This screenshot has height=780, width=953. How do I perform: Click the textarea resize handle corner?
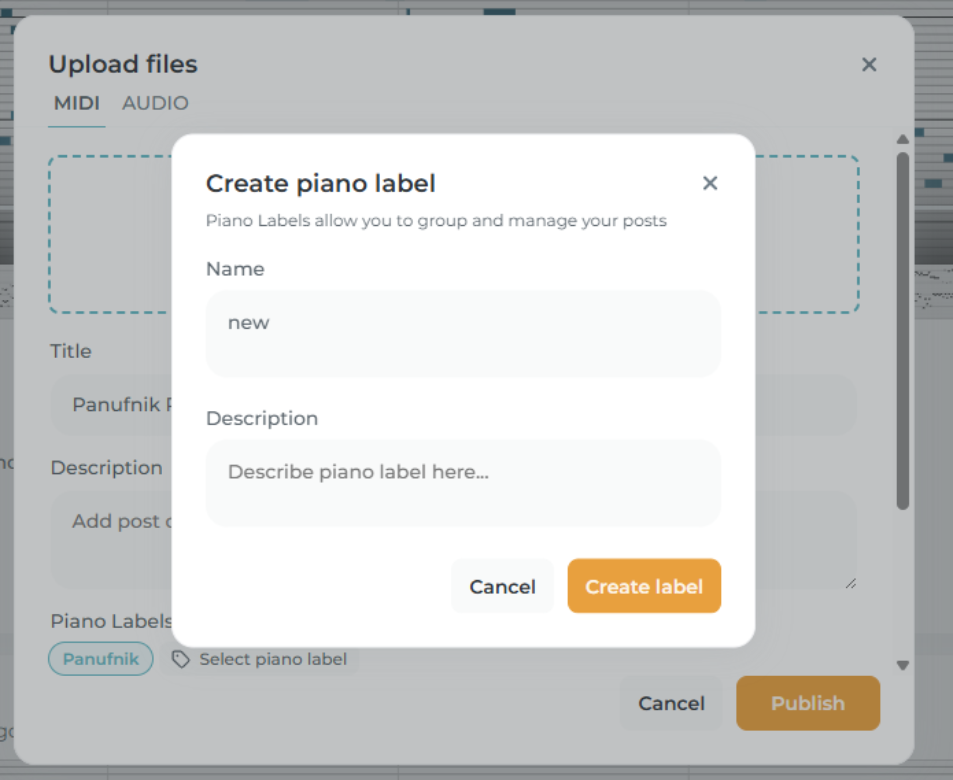[851, 583]
